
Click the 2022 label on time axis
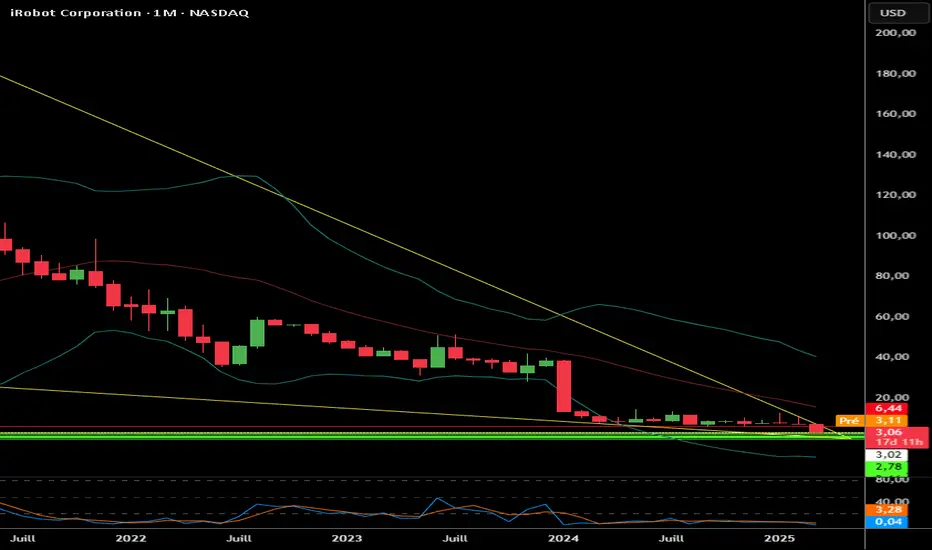(131, 538)
